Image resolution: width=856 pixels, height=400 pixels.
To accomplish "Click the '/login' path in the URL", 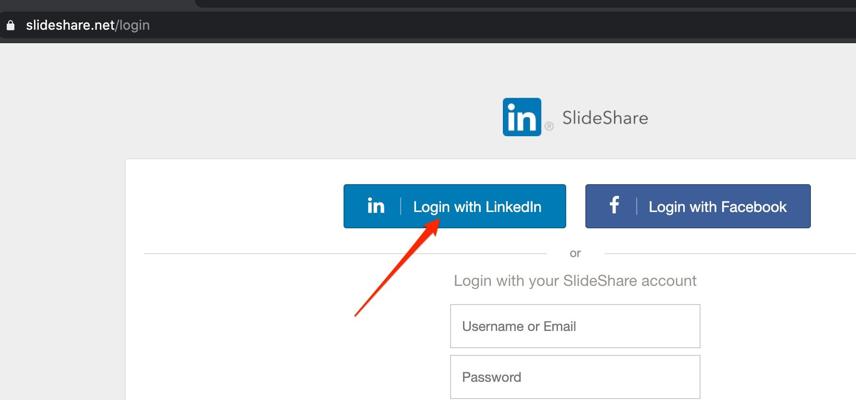I will point(133,25).
